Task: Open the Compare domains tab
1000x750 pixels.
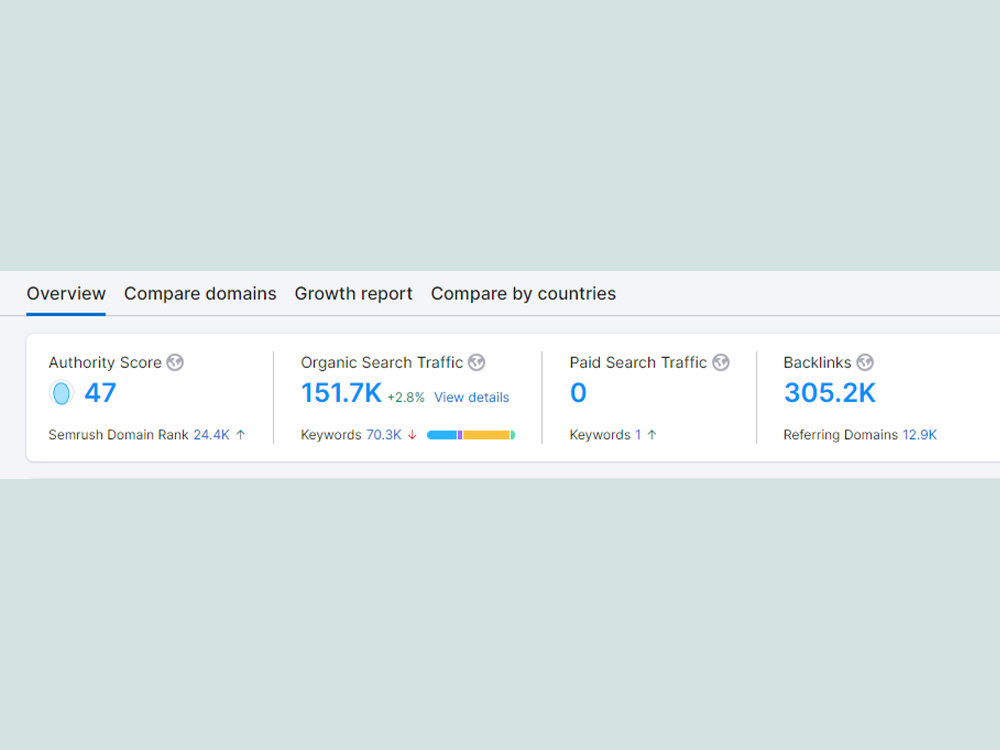Action: pos(200,294)
